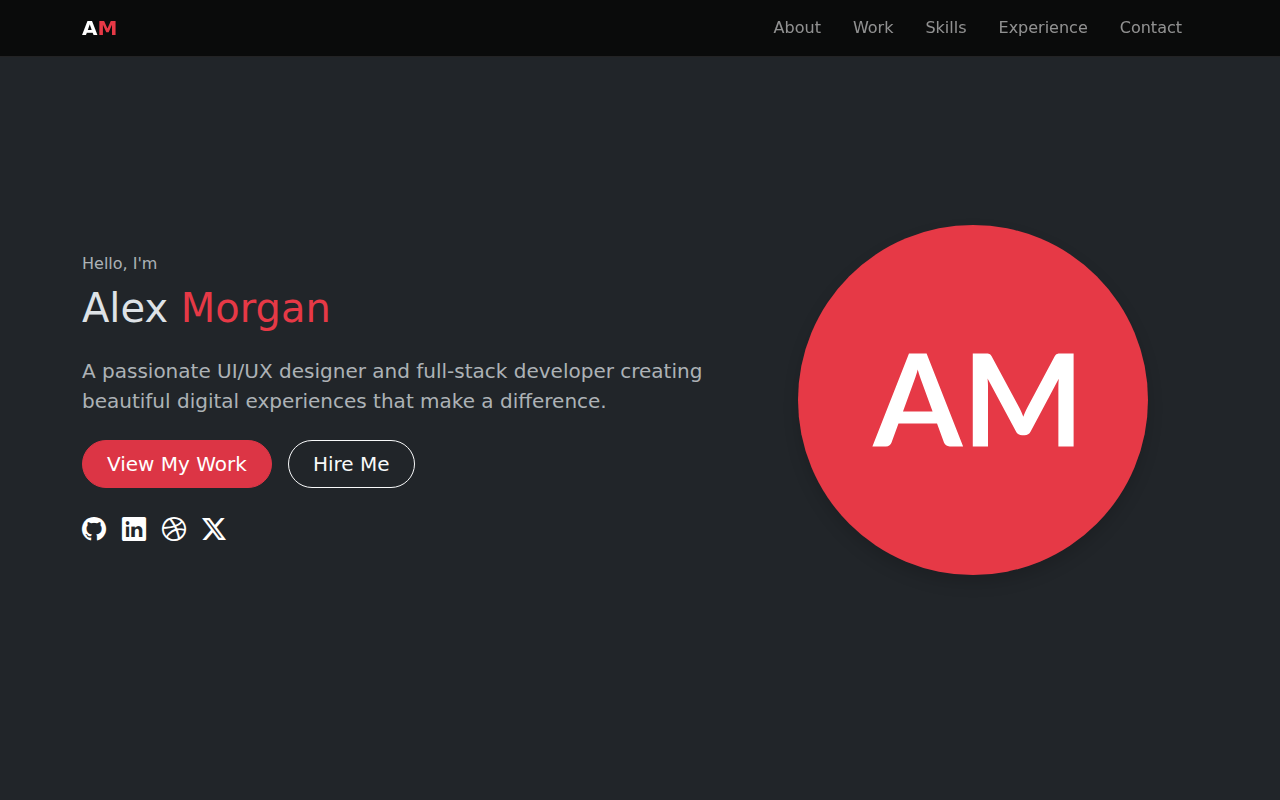This screenshot has height=800, width=1280.
Task: Click the red Morgan text
Action: [x=255, y=309]
